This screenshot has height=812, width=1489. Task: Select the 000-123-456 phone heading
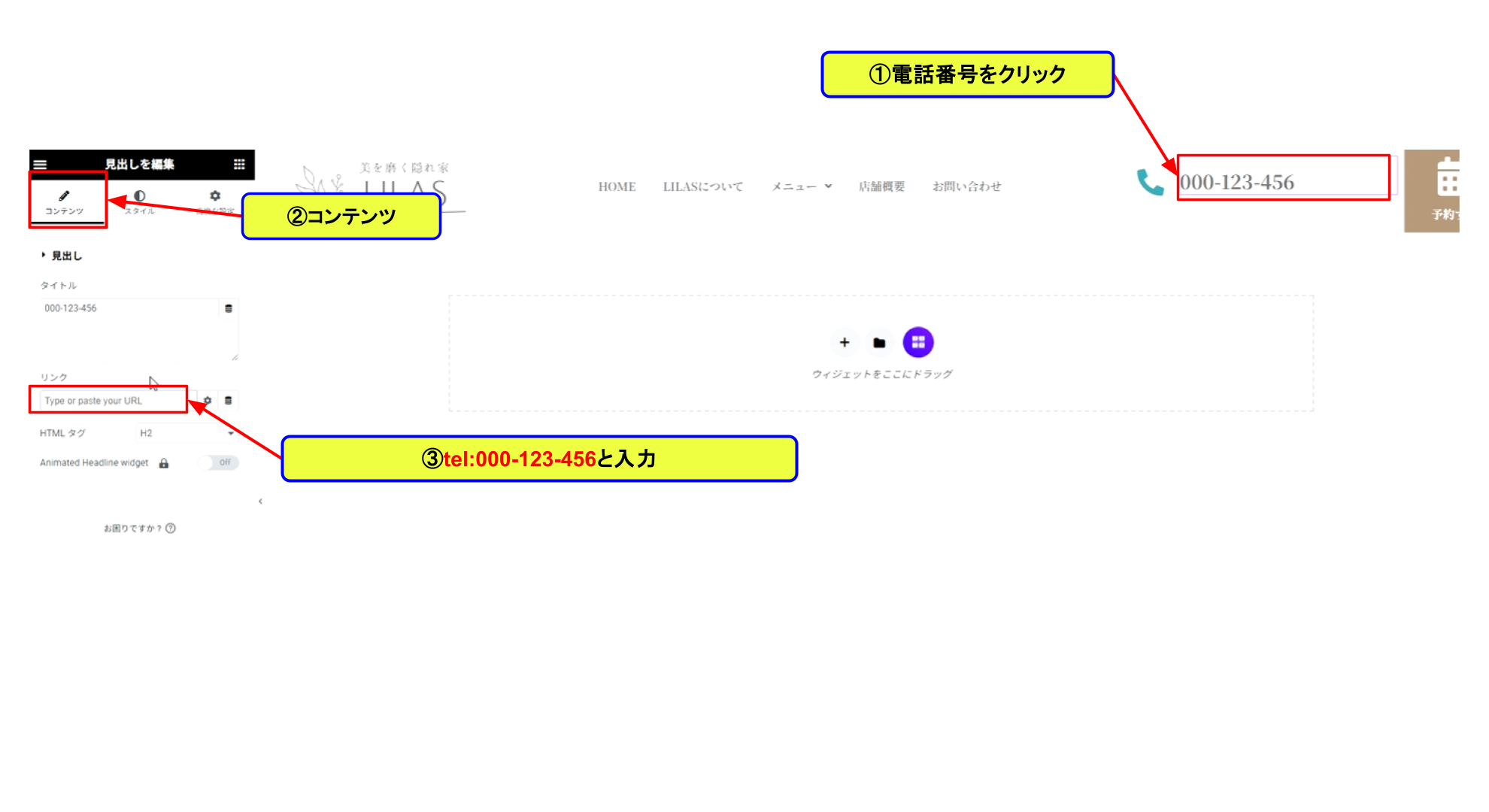tap(1237, 182)
